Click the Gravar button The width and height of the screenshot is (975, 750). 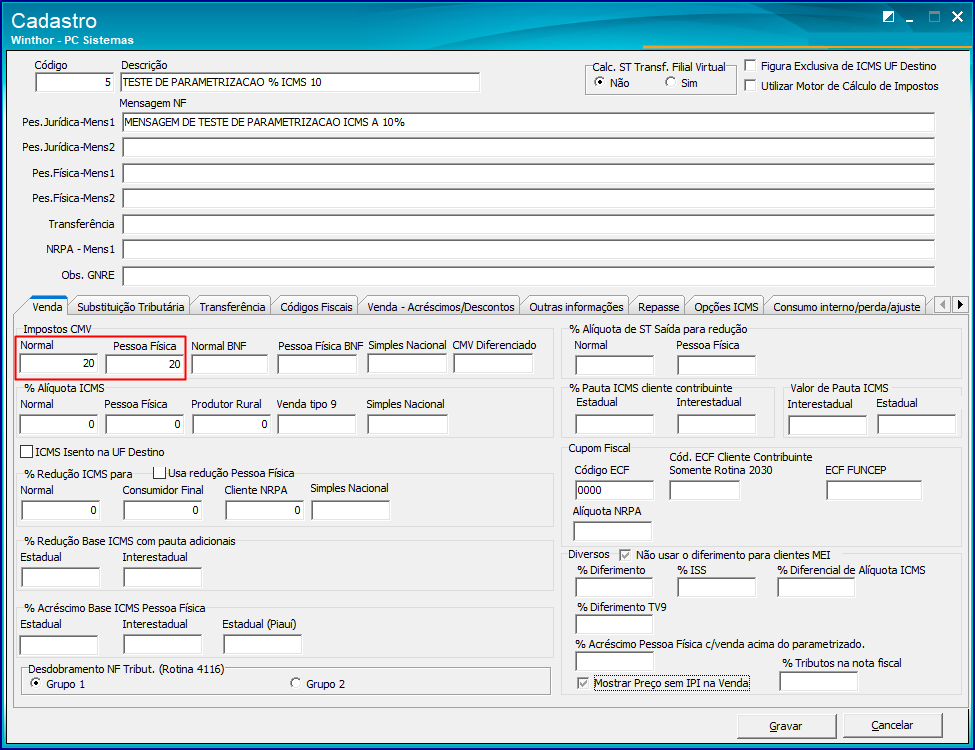pos(786,726)
